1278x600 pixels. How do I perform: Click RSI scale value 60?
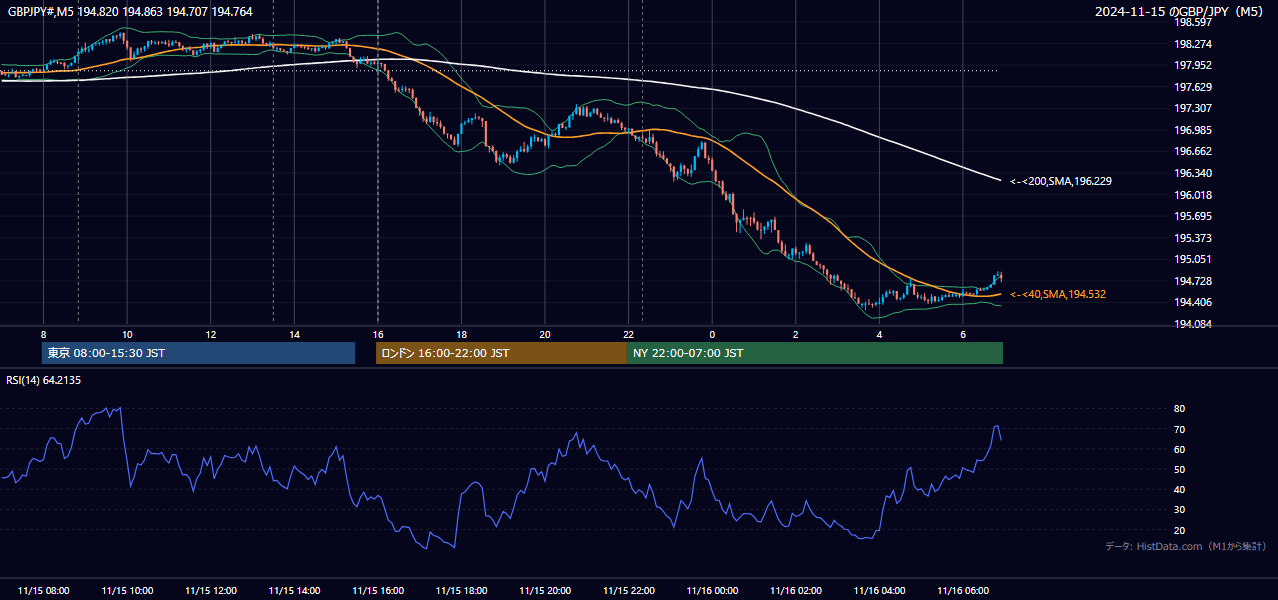point(1179,450)
